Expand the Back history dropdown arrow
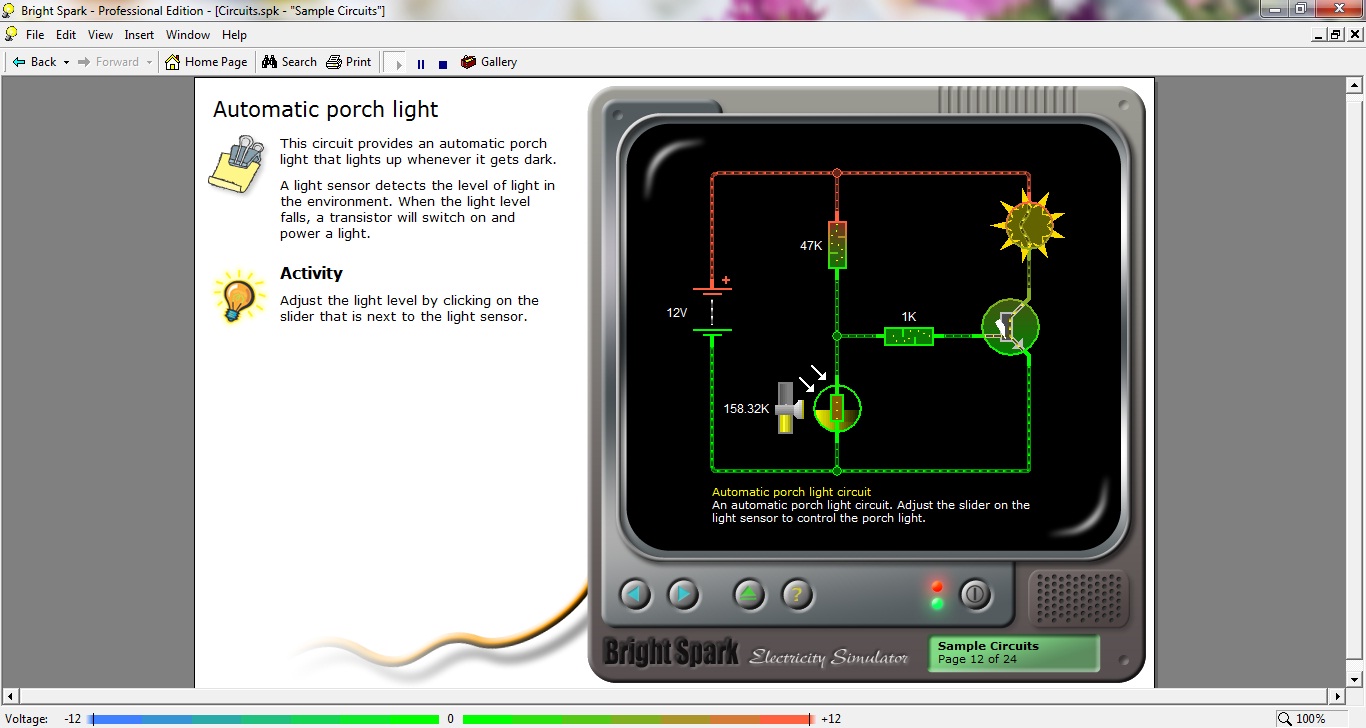 point(66,62)
